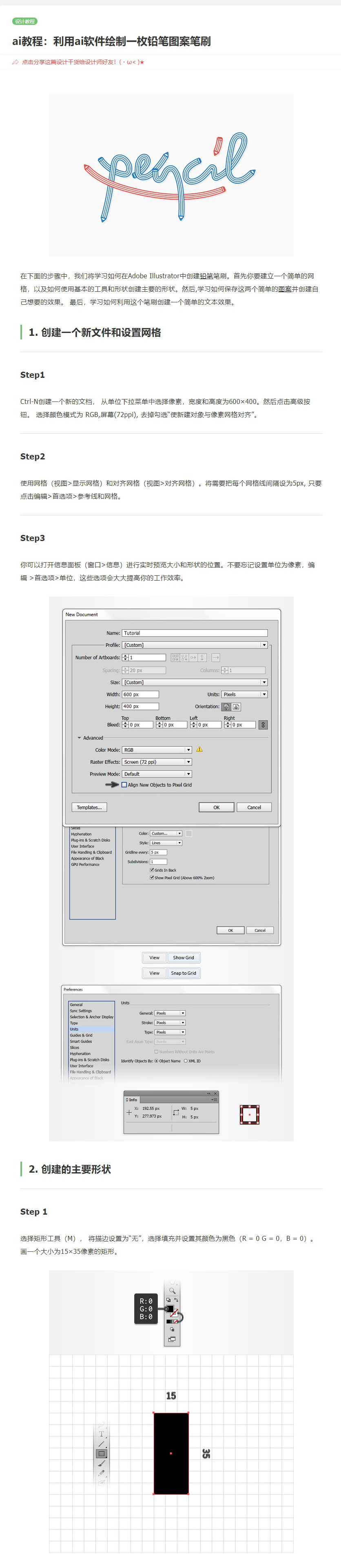This screenshot has width=341, height=1568.
Task: Open the Stroke units dropdown in Preferences
Action: pos(170,1022)
